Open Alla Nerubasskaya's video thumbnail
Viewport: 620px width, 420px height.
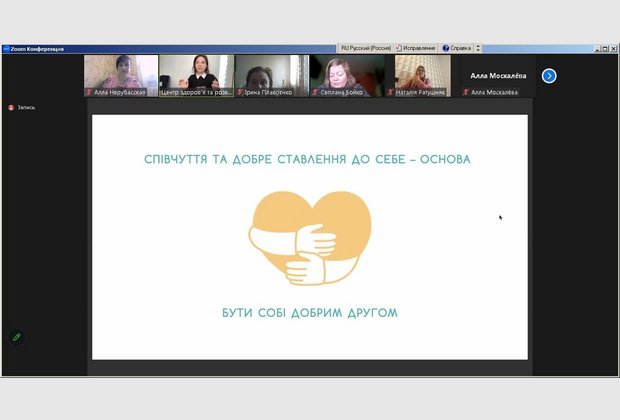[121, 76]
